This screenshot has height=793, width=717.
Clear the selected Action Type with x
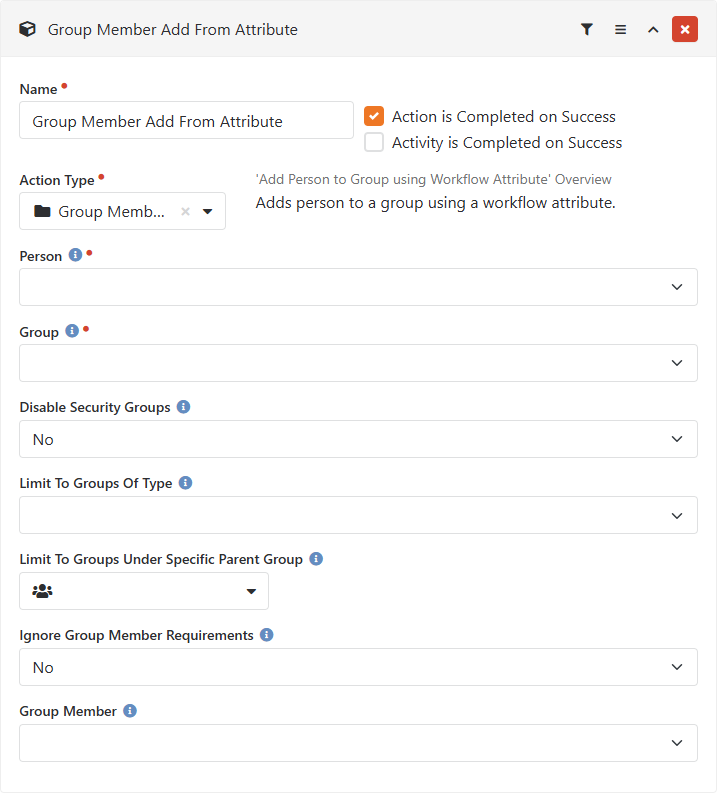(x=185, y=212)
